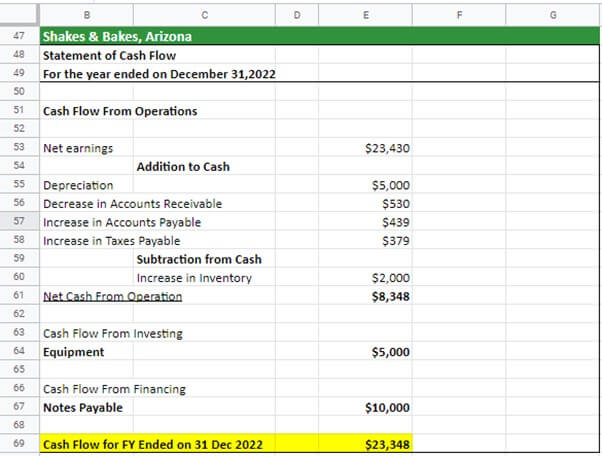
Task: Click 'Increase in Taxes Payable' cell
Action: pos(111,241)
